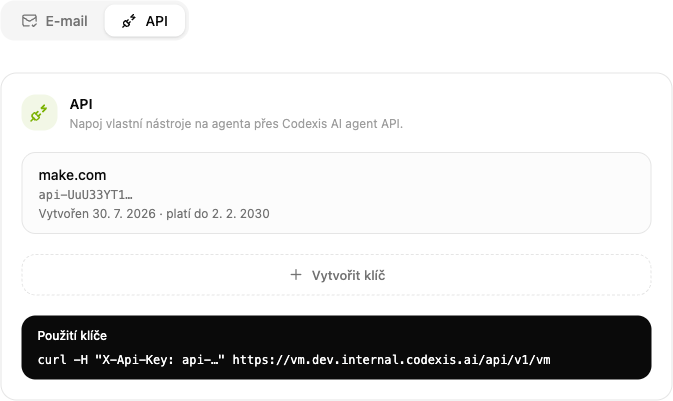Click the black usage example panel

click(336, 347)
